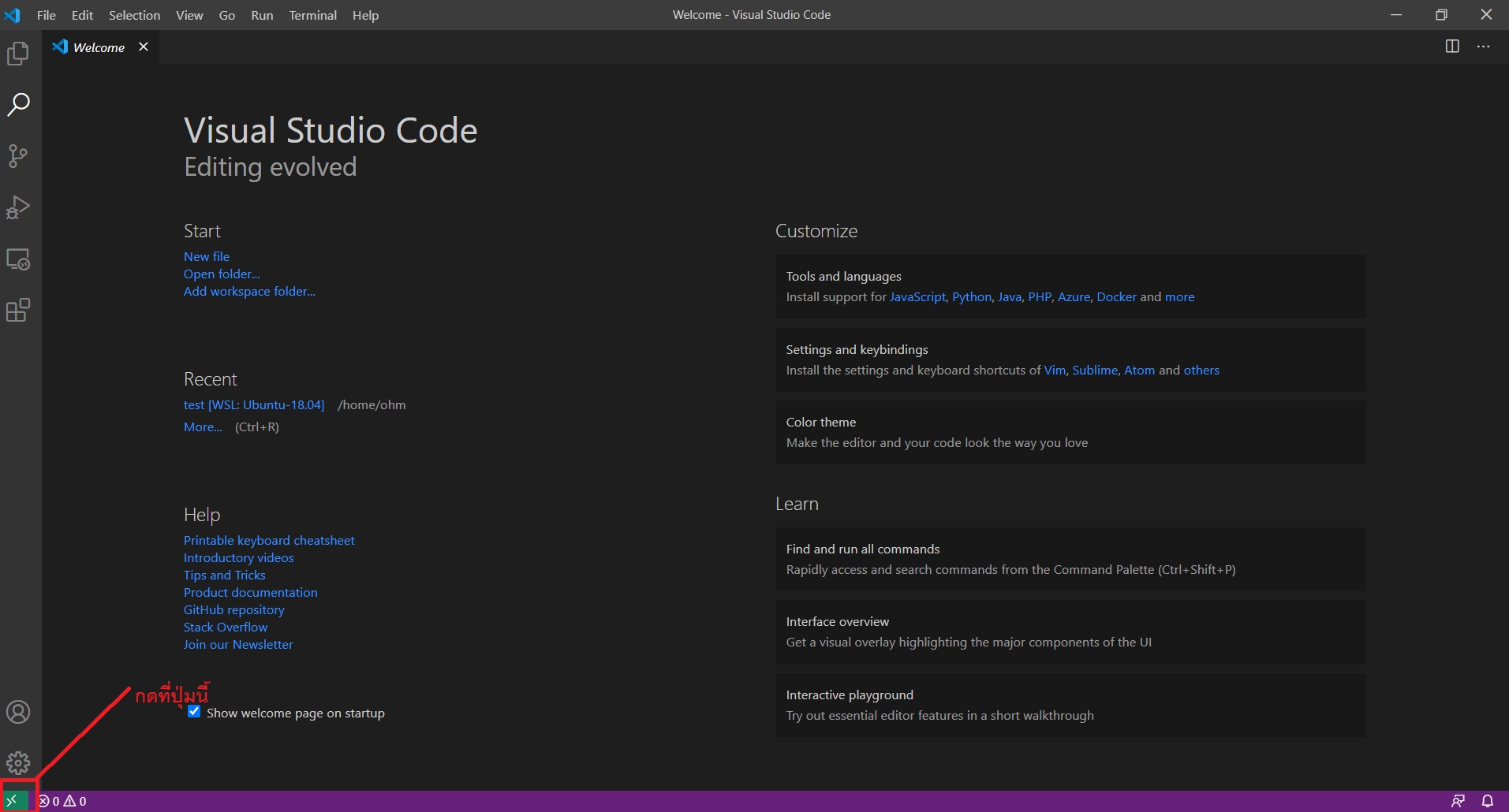Open the Help menu

click(365, 15)
